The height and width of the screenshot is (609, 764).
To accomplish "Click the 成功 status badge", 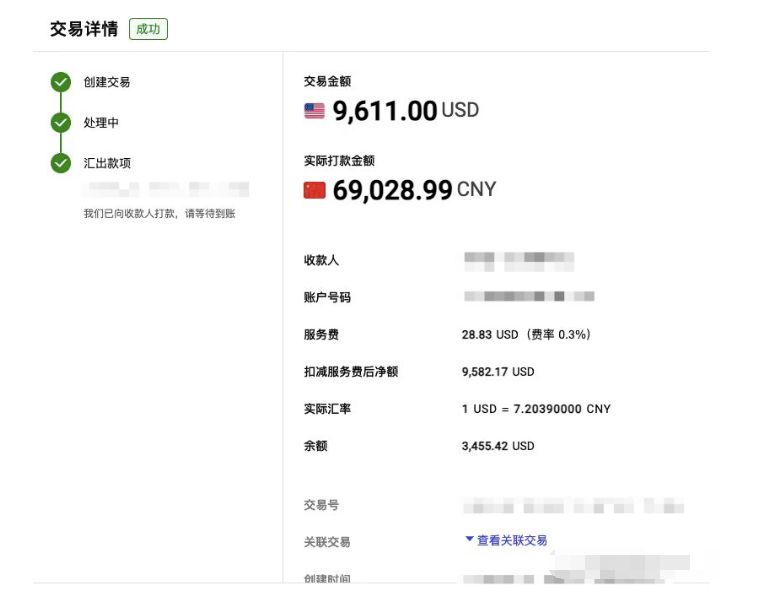I will [148, 29].
